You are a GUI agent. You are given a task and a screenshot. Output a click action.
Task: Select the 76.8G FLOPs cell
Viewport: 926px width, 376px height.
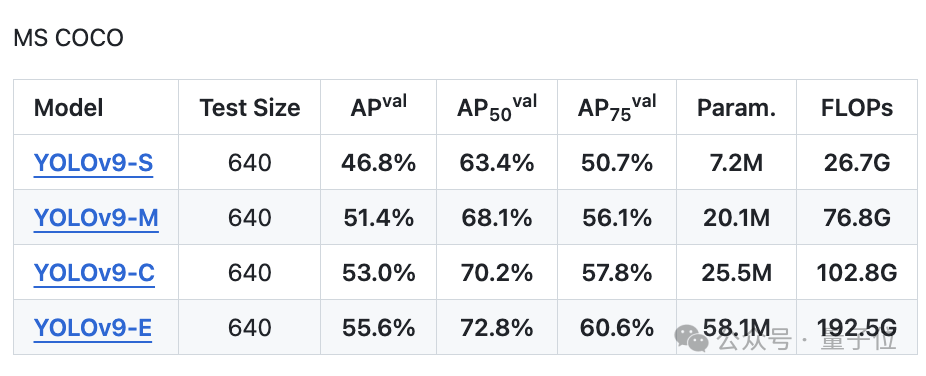(857, 218)
